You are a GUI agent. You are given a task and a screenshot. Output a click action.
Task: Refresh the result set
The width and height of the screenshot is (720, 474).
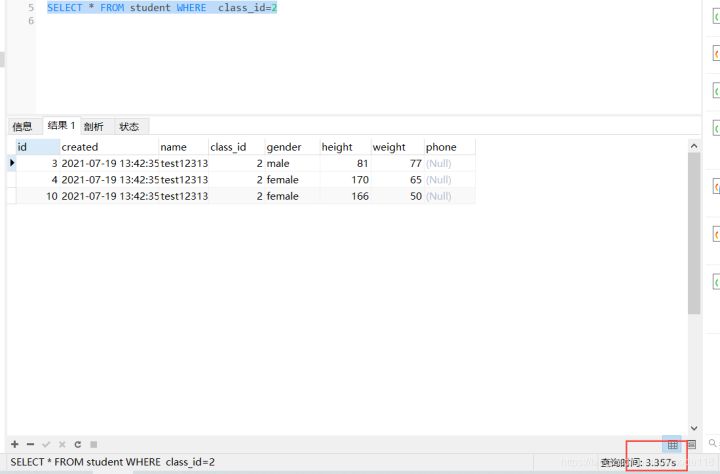click(78, 444)
